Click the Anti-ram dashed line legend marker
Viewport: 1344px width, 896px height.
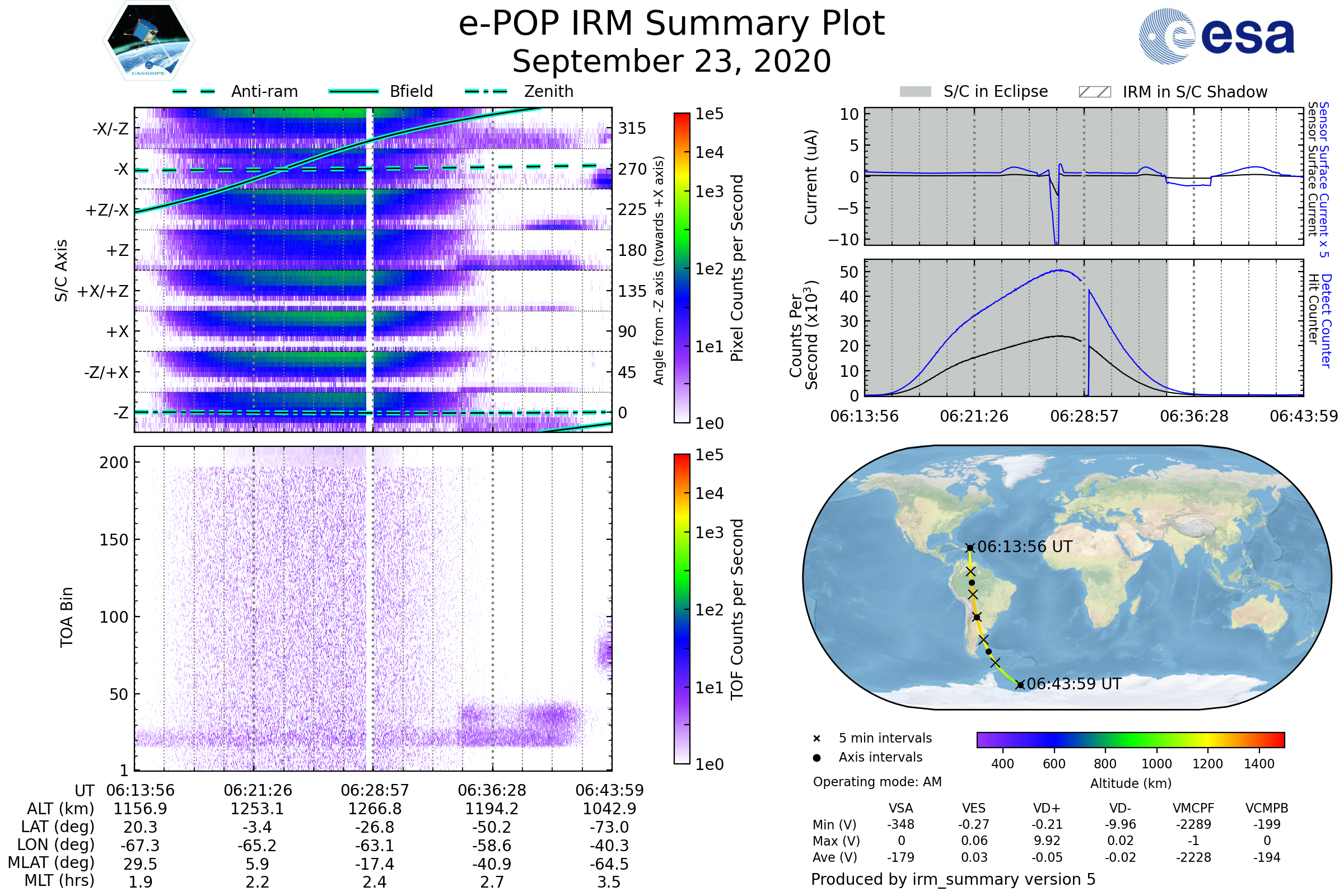click(194, 91)
